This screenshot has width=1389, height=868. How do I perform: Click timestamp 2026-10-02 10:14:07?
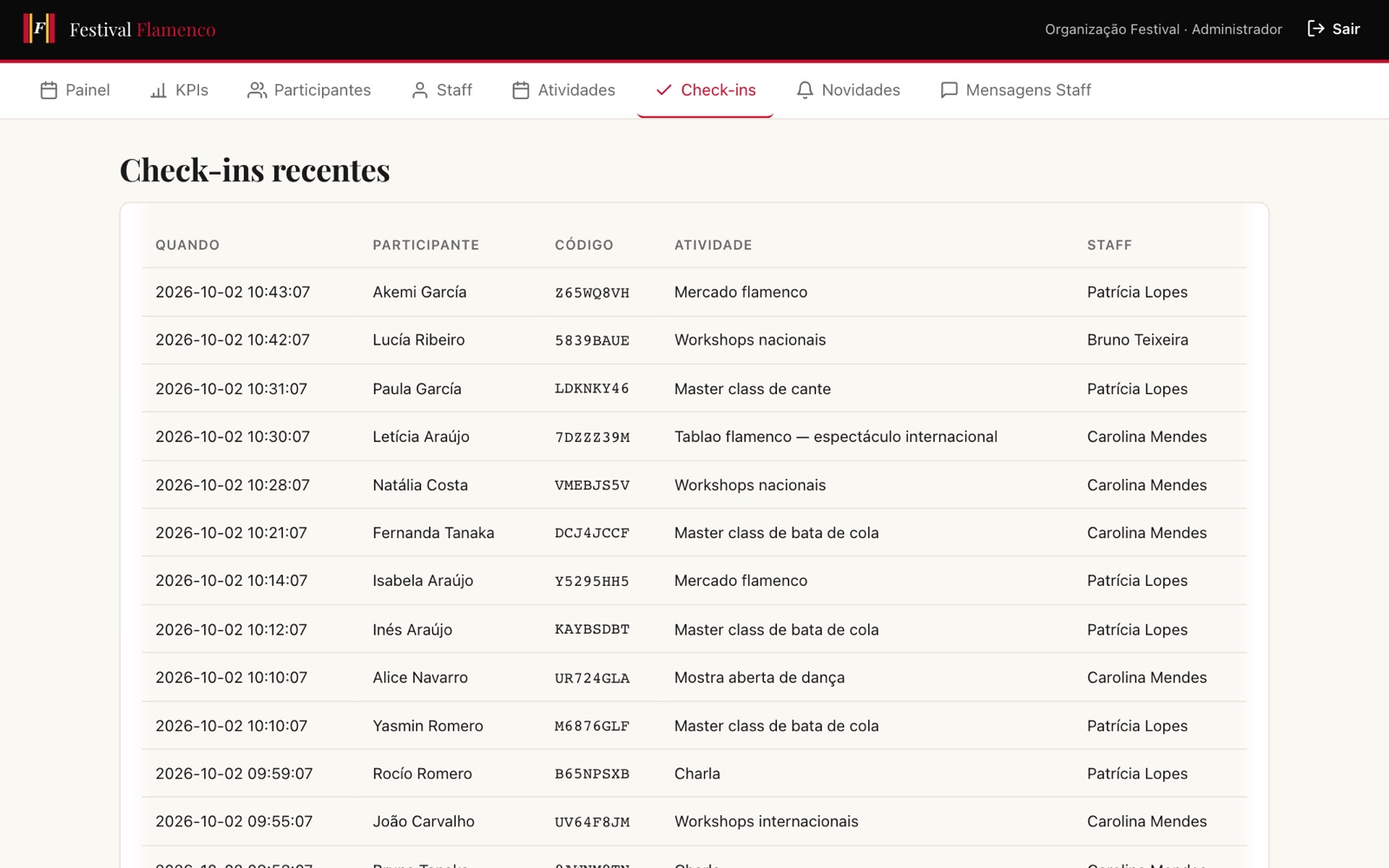[x=232, y=581]
